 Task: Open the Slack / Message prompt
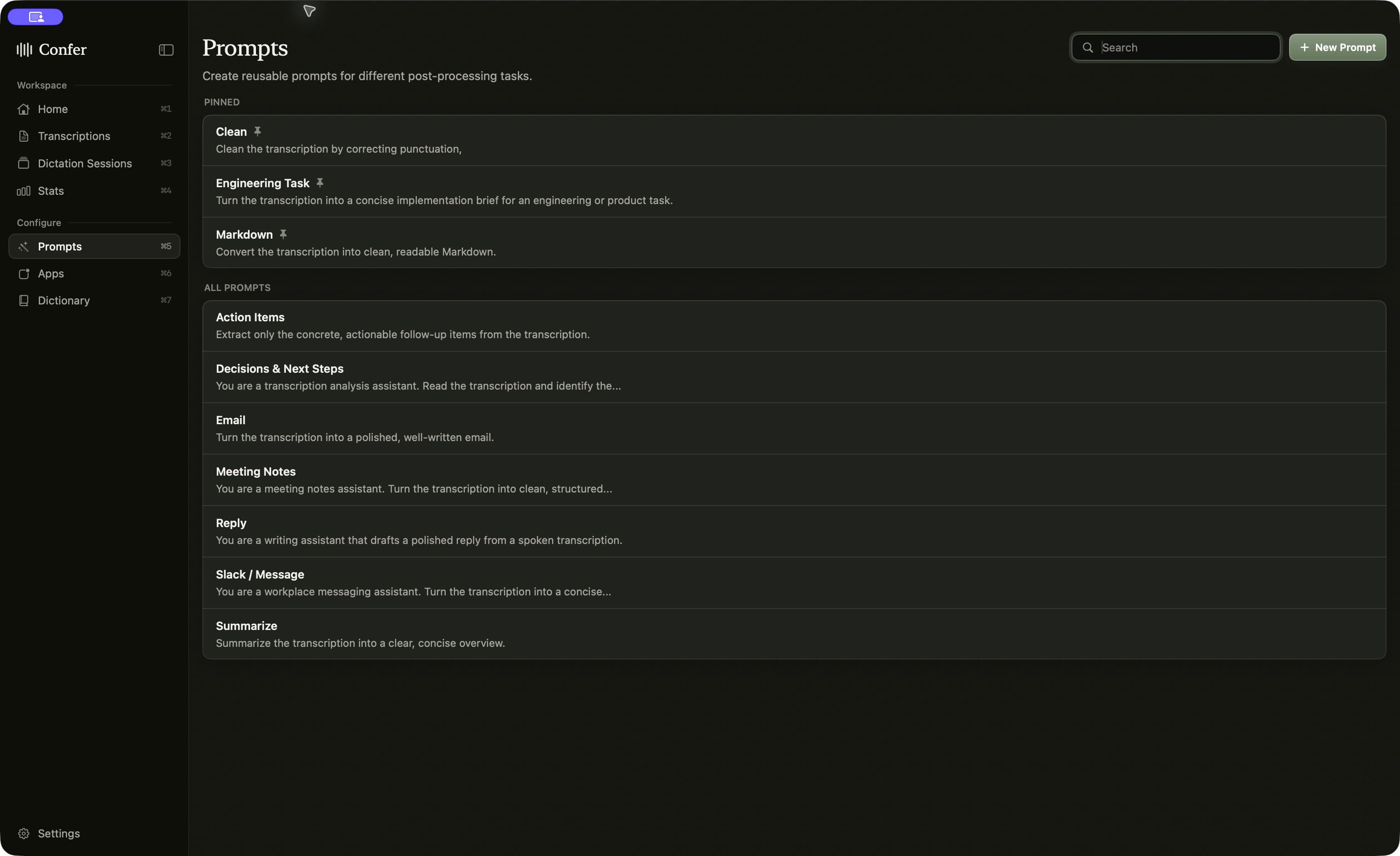[794, 583]
